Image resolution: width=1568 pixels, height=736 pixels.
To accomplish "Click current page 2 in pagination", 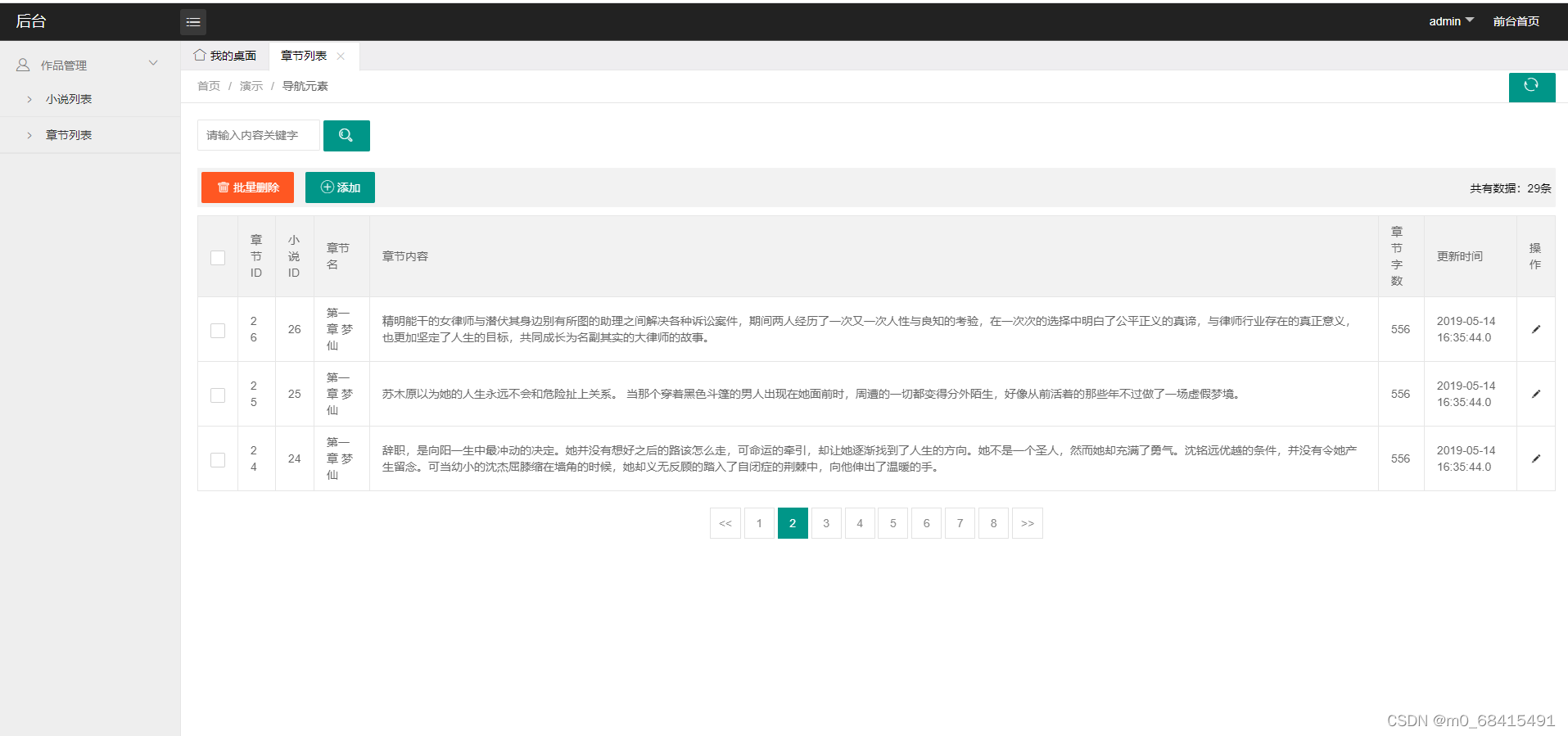I will [793, 523].
